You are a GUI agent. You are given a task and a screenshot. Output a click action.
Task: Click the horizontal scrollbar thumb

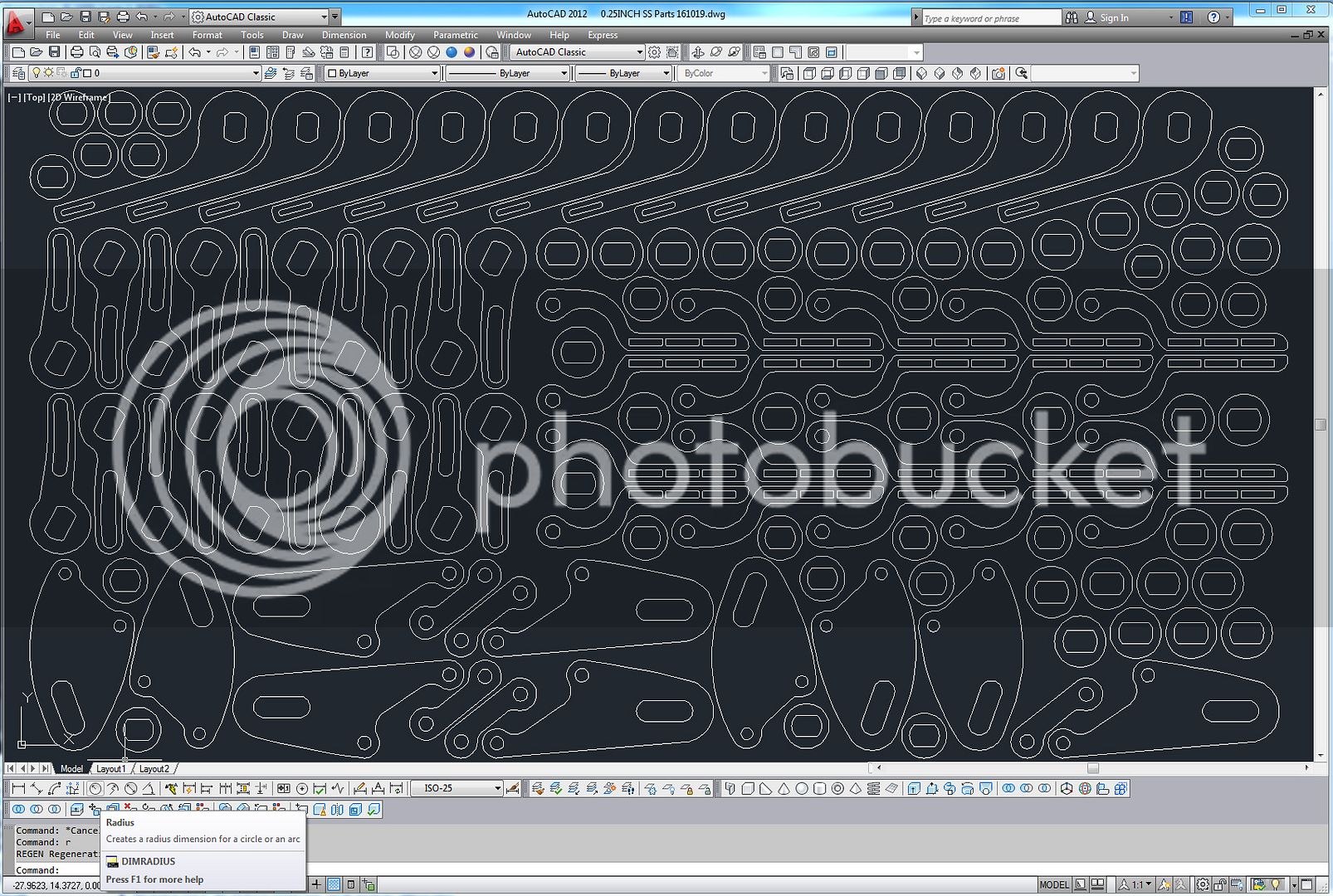[x=1093, y=768]
